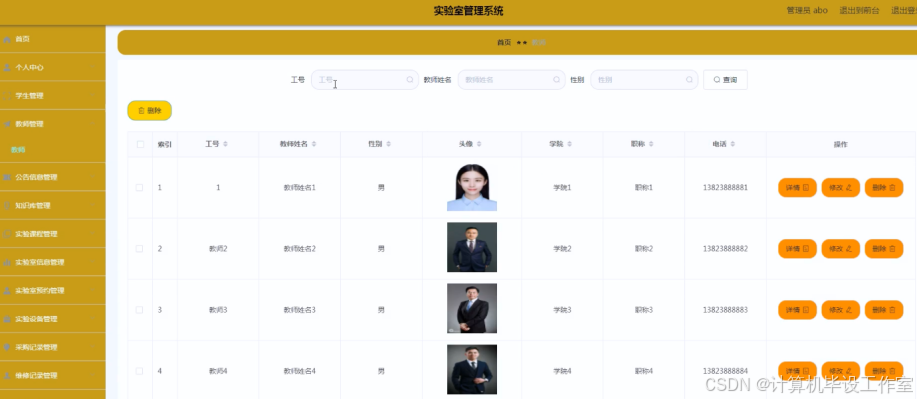Screen dimensions: 917x400
Task: Focus the 工号 search input field
Action: click(365, 80)
